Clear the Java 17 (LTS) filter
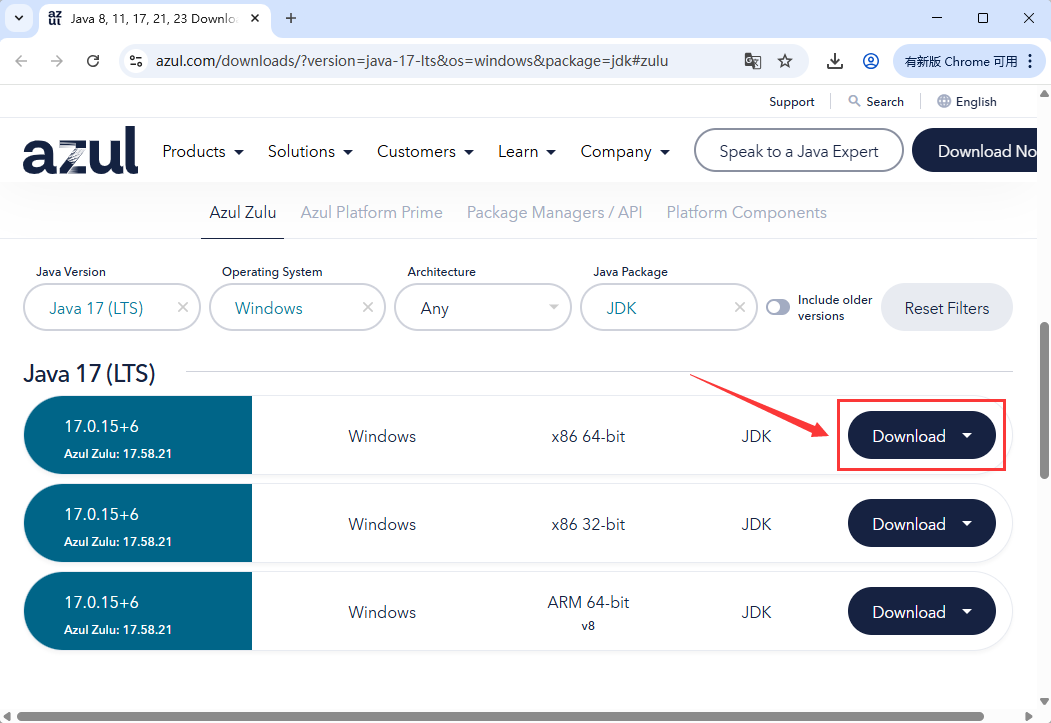The width and height of the screenshot is (1051, 723). click(182, 307)
